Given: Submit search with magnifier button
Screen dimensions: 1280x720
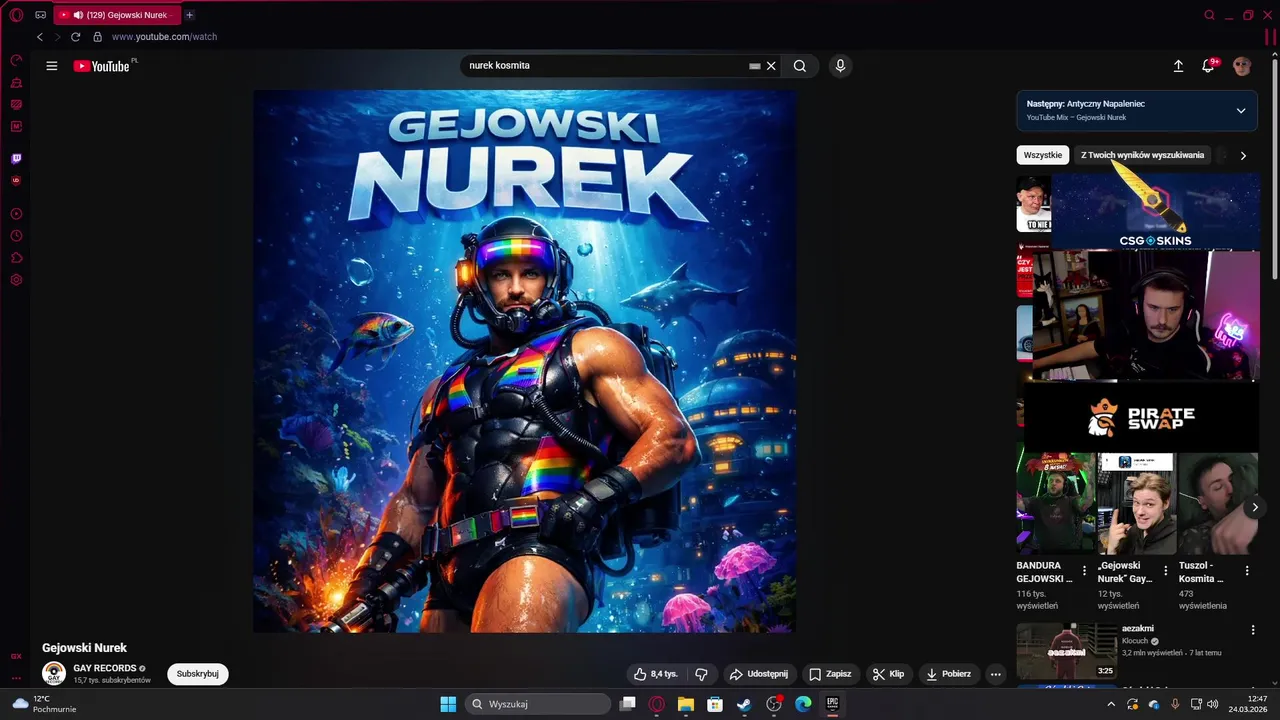Looking at the screenshot, I should click(800, 66).
